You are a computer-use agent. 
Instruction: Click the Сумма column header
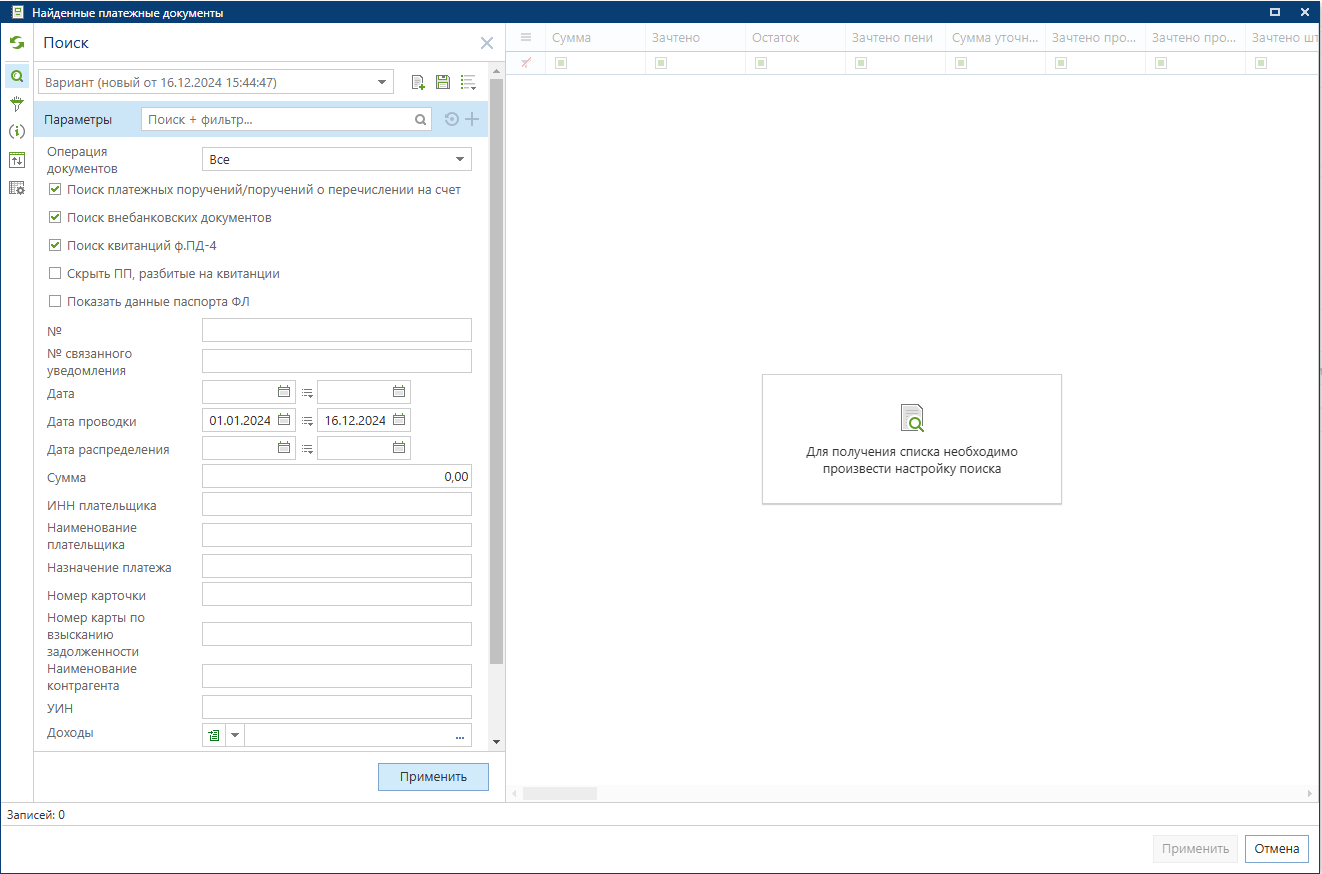click(595, 38)
